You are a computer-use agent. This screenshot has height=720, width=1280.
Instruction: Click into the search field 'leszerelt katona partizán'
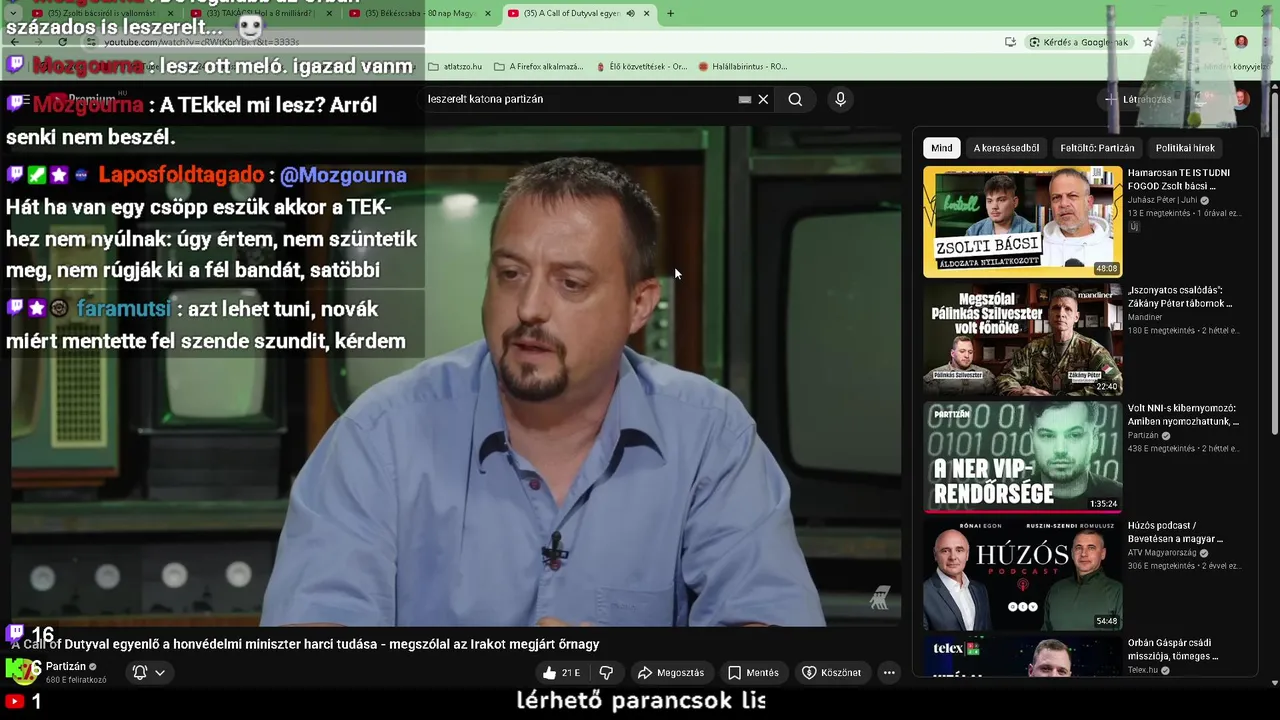click(x=580, y=99)
